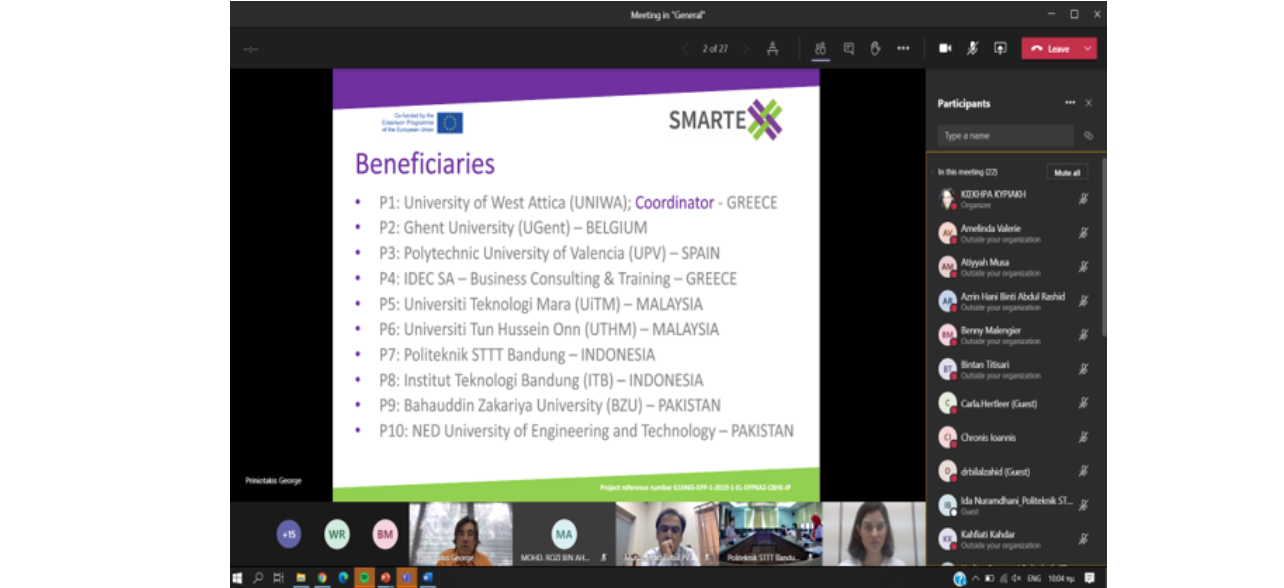The width and height of the screenshot is (1284, 588).
Task: Open presenter view podium icon
Action: 773,48
